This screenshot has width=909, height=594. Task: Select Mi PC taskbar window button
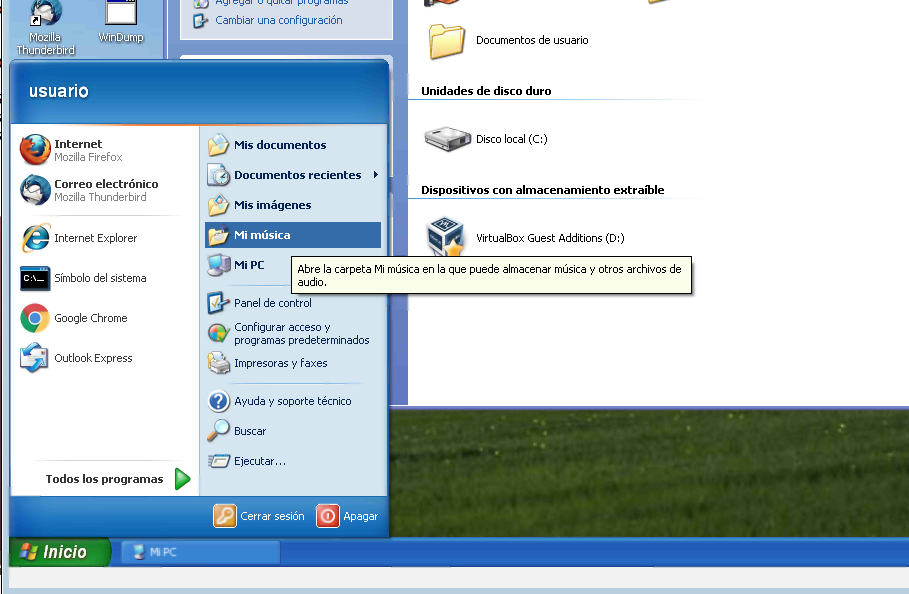coord(200,552)
